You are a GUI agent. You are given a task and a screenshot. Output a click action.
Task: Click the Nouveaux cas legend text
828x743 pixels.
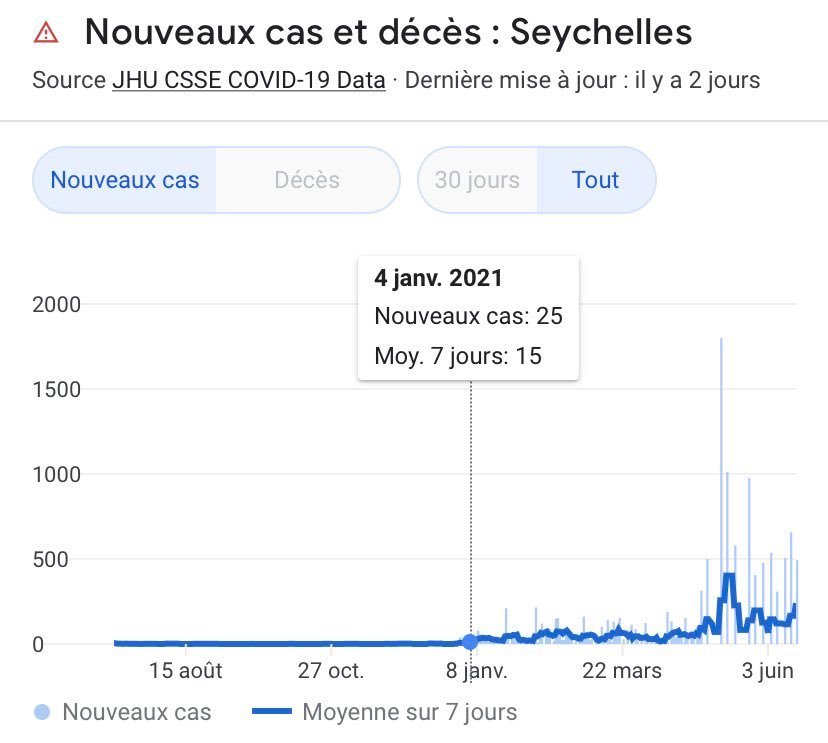(x=137, y=712)
